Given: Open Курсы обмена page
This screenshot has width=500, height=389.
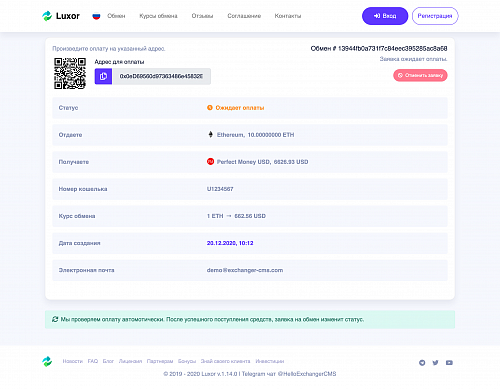Looking at the screenshot, I should (x=158, y=16).
